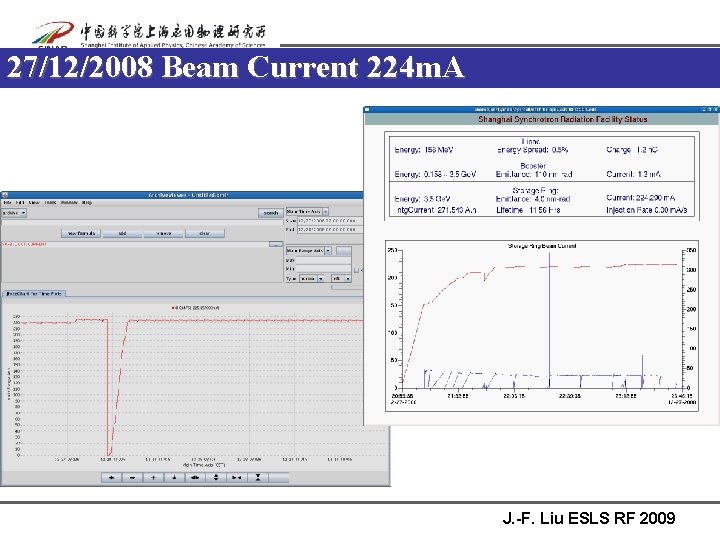720x540 pixels.
Task: Open the File menu
Action: click(7, 202)
